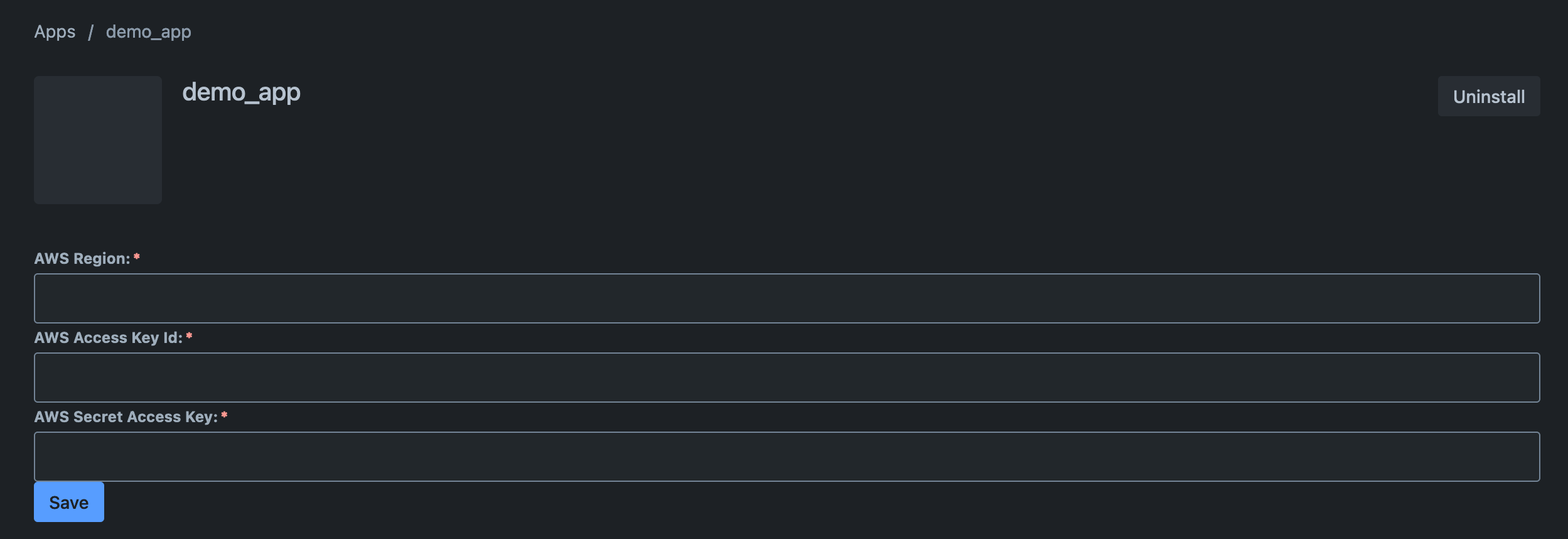Click the asterisk beside AWS Secret Access Key
Screen dimensions: 1568x539
pyautogui.click(x=224, y=415)
